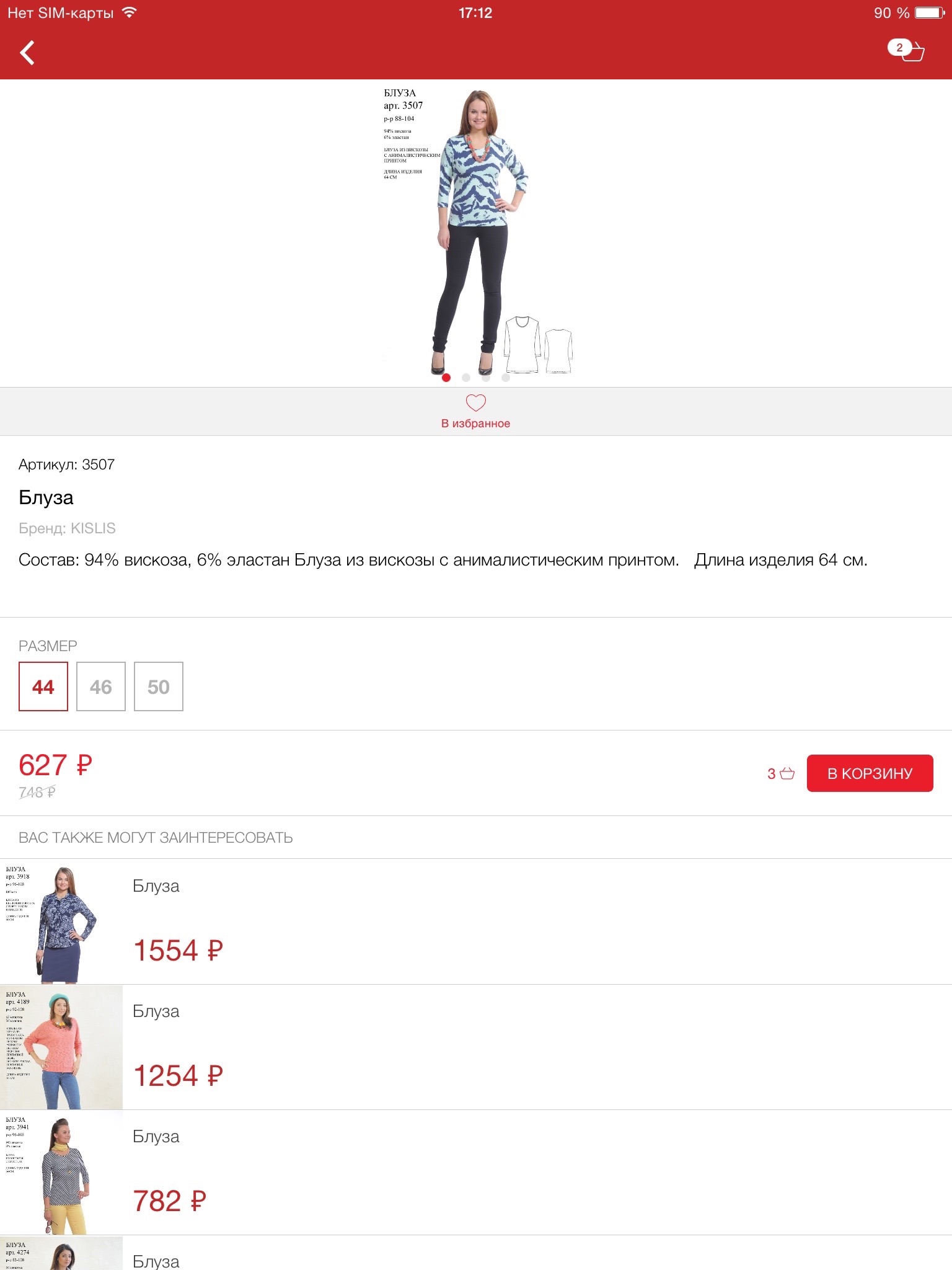Open the partially visible last blouse item
Image resolution: width=952 pixels, height=1270 pixels.
pos(476,1253)
